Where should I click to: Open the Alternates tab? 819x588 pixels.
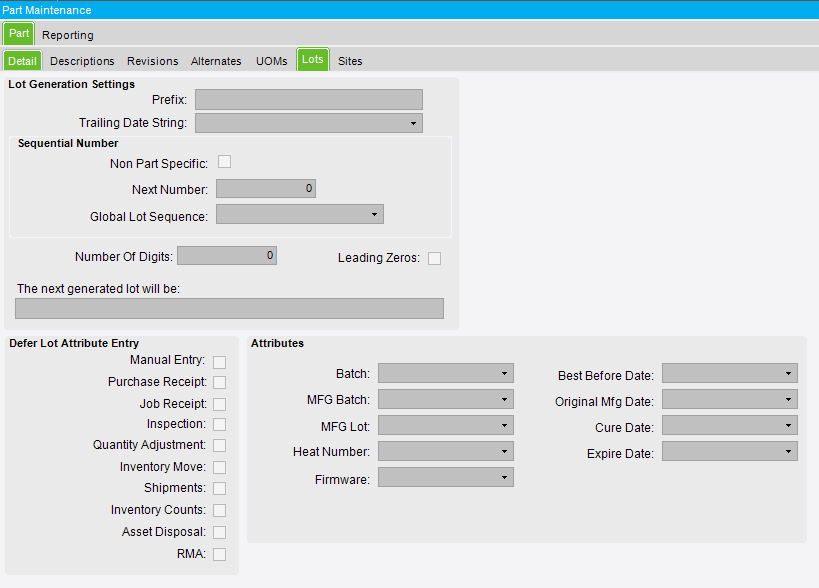click(216, 61)
